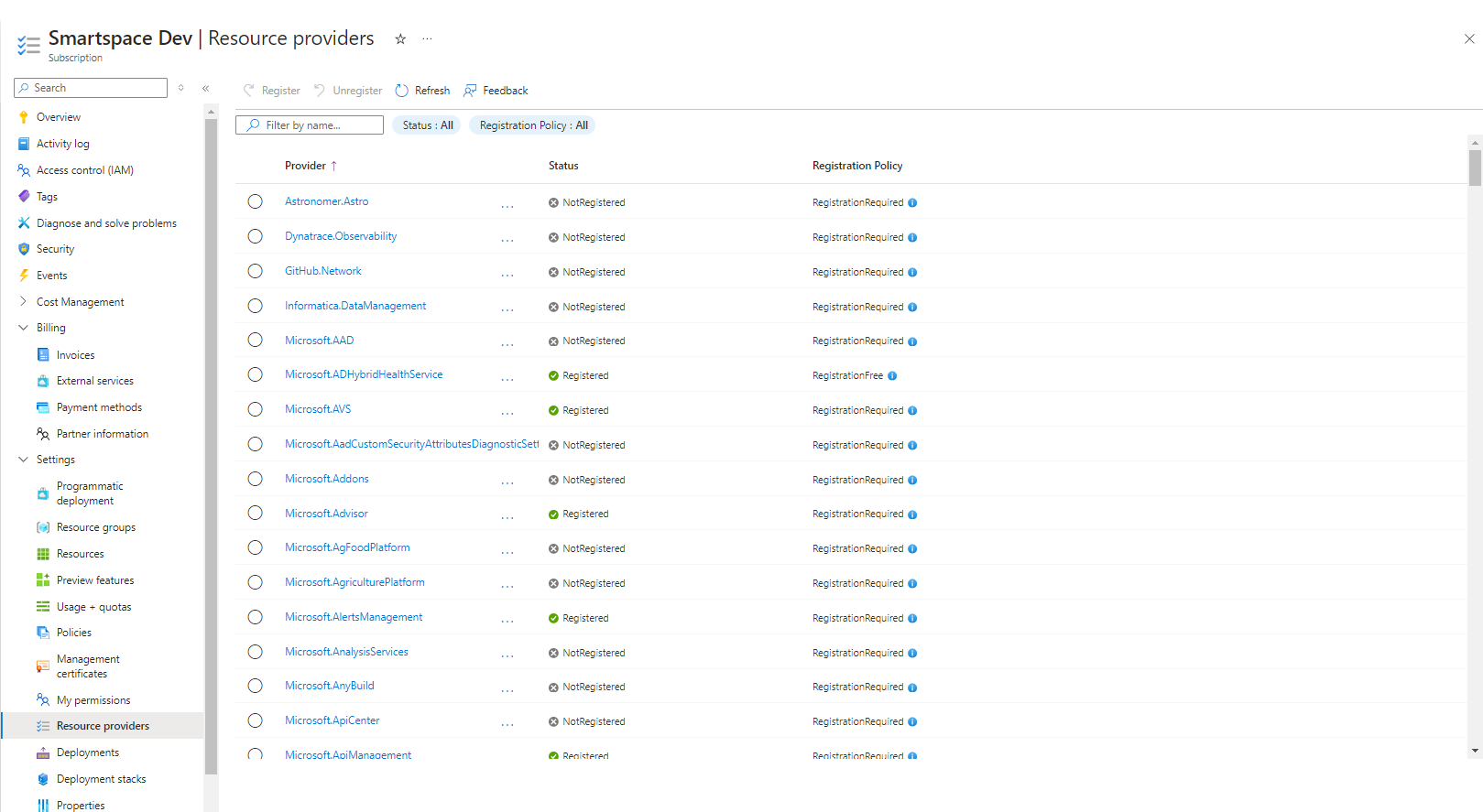Open the Microsoft.AlertsManagement provider link

(x=354, y=617)
